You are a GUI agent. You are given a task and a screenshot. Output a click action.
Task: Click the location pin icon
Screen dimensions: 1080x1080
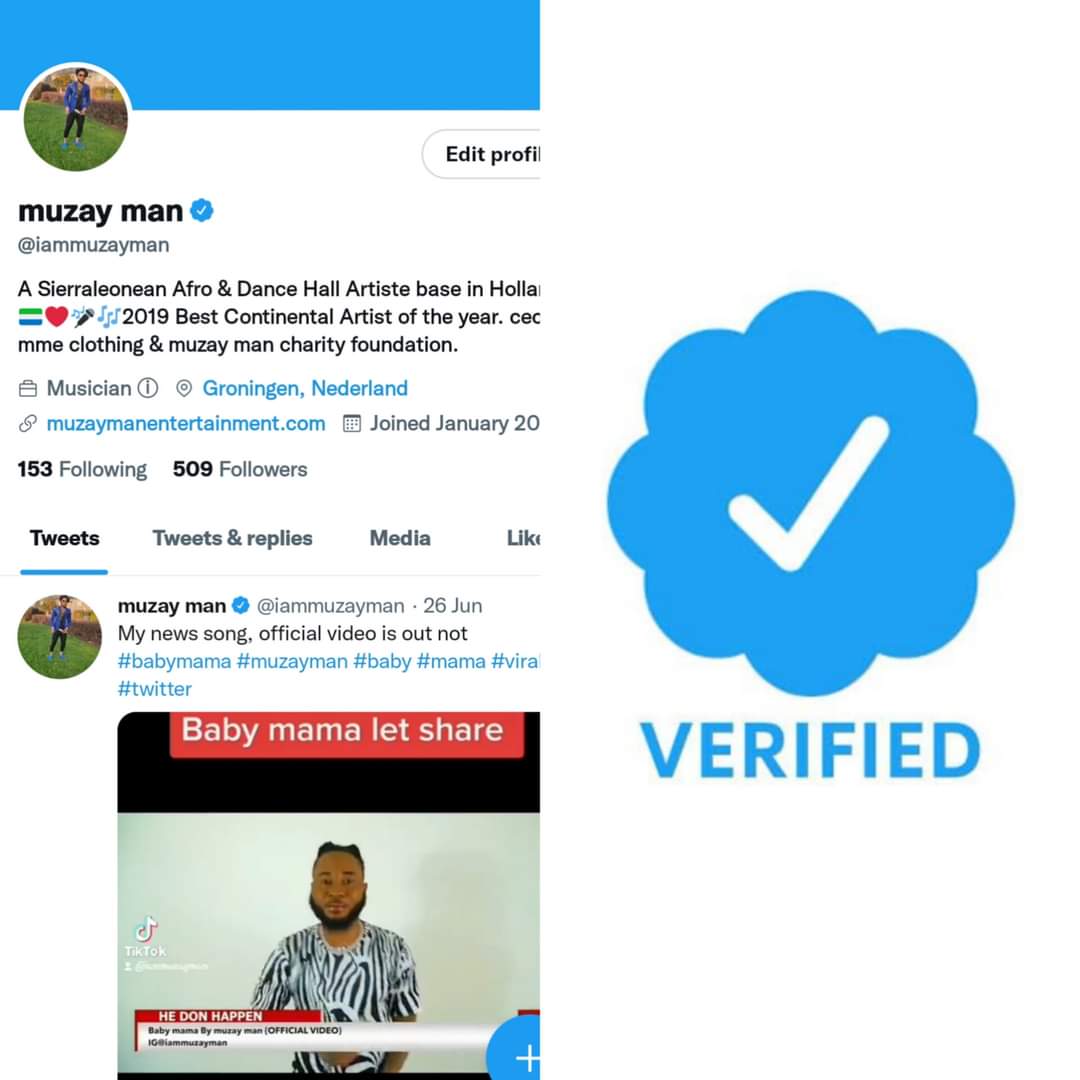click(x=183, y=388)
